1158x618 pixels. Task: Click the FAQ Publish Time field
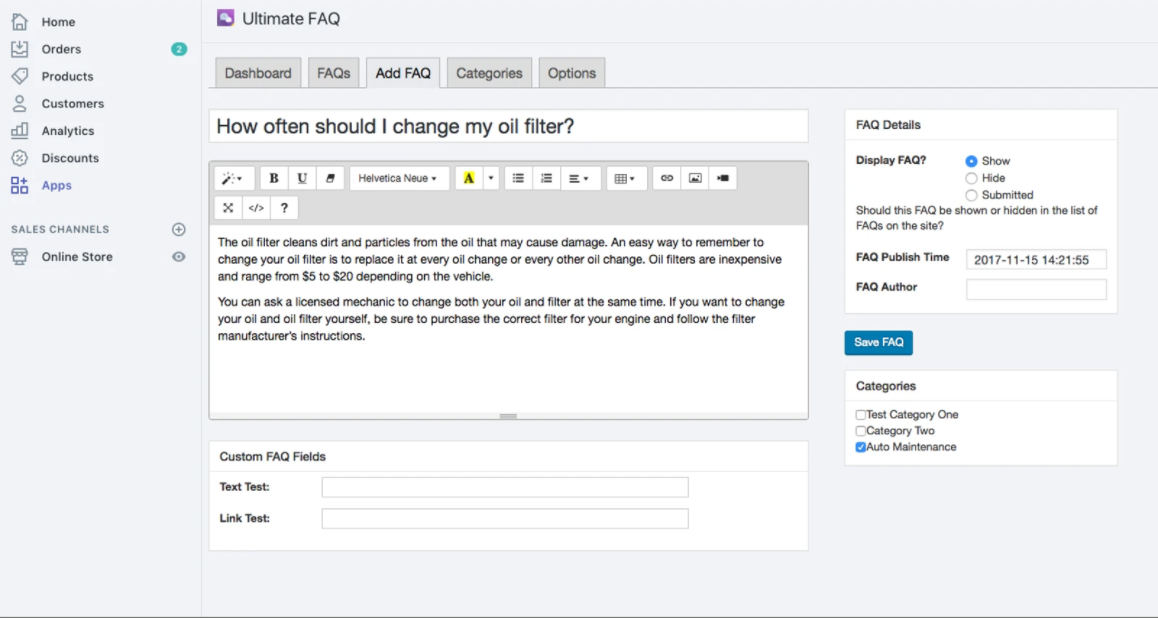1036,260
